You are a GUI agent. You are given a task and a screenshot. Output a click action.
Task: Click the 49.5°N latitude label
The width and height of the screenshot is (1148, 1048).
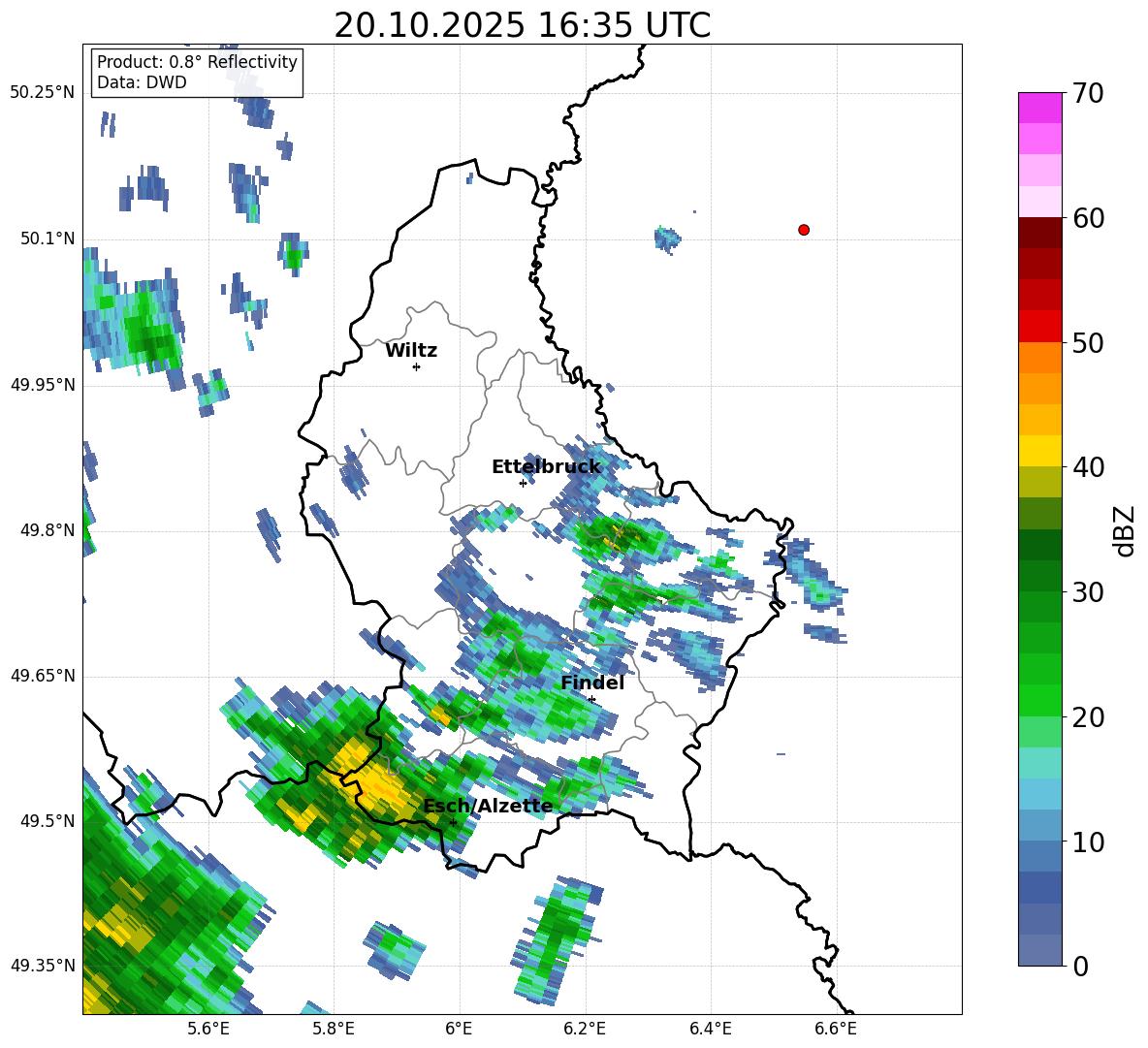(48, 821)
